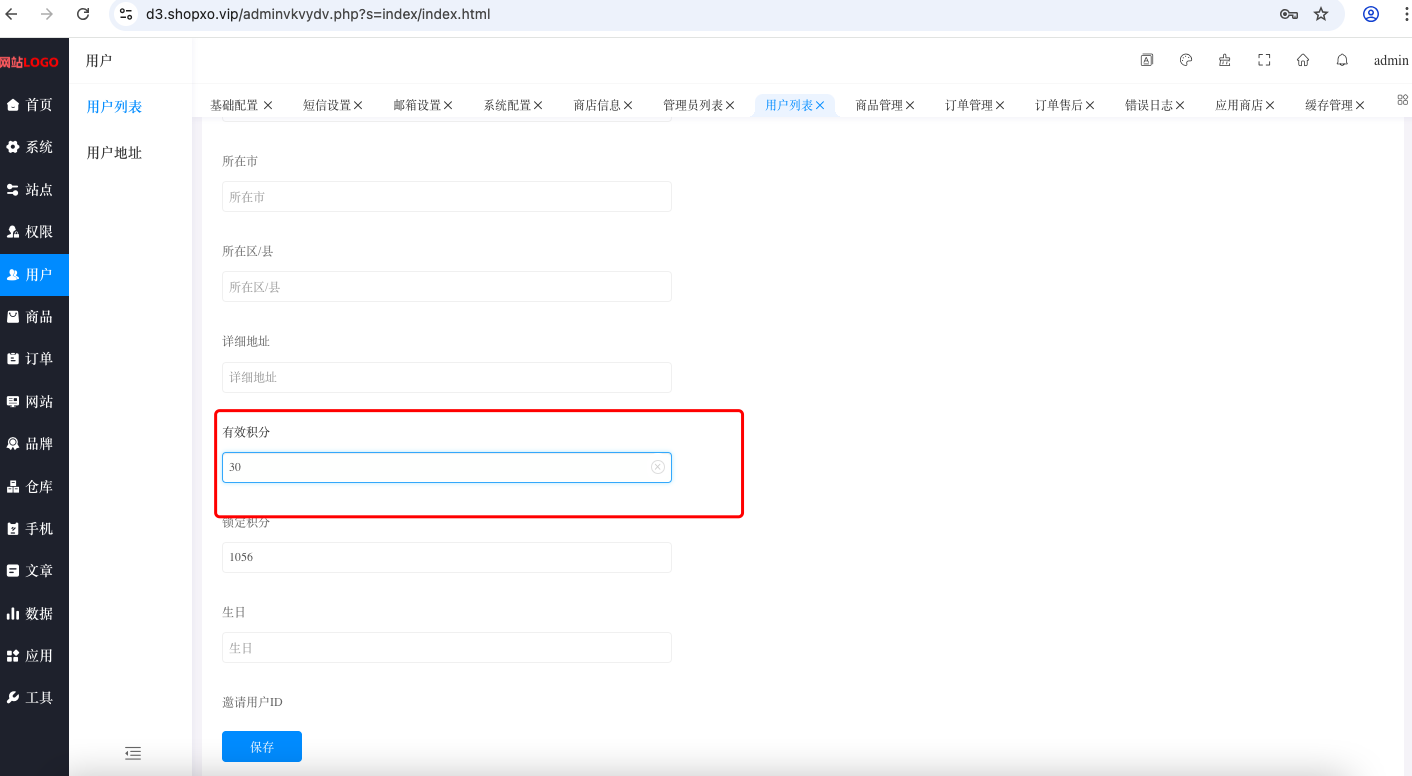Screen dimensions: 1412x776
Task: Open 用户地址 in the submenu
Action: pos(114,153)
